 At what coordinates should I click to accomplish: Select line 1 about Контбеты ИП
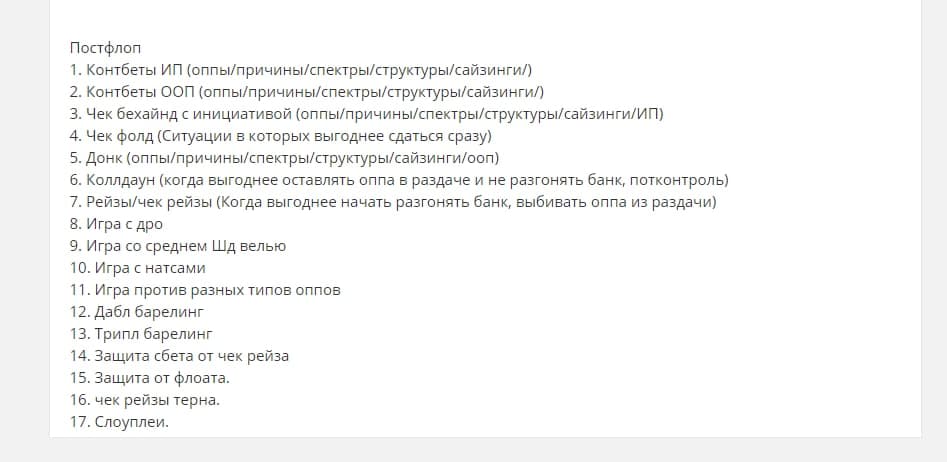click(300, 70)
